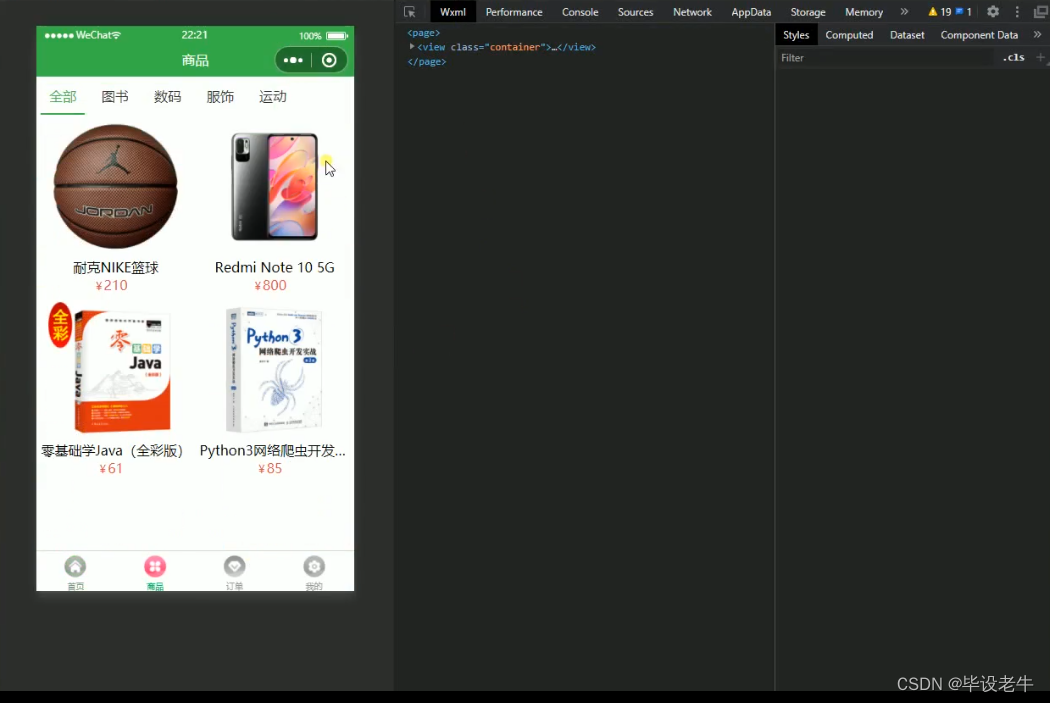1050x703 pixels.
Task: Open the Memory panel tab
Action: click(863, 12)
